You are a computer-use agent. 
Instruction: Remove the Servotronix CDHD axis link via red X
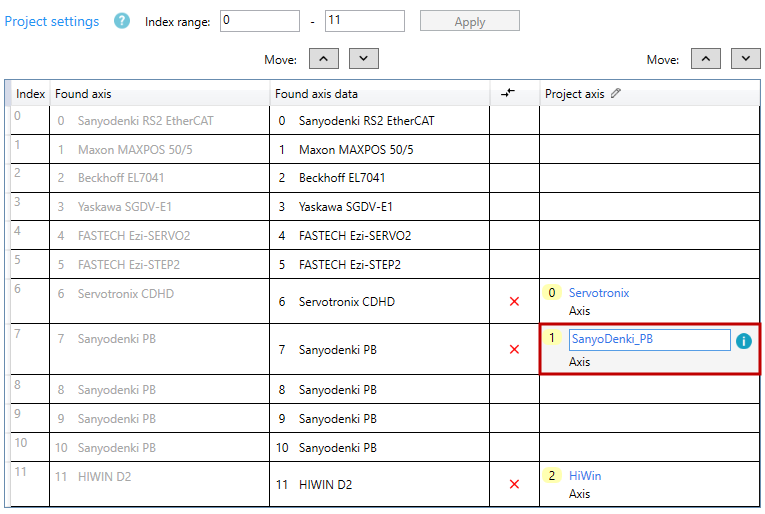point(514,301)
